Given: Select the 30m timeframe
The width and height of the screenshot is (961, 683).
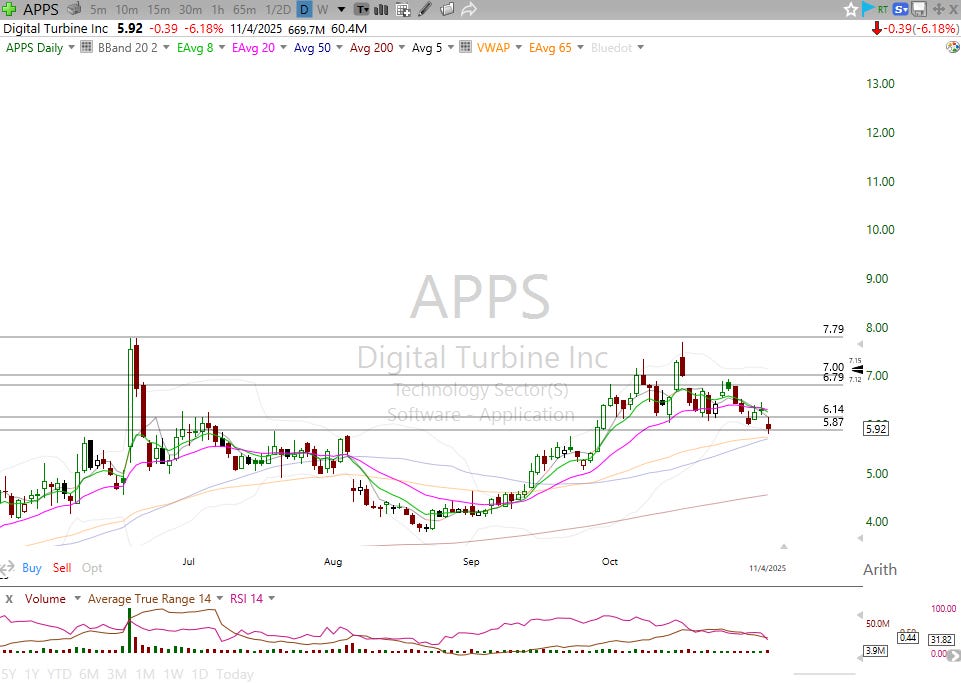Looking at the screenshot, I should pos(190,10).
